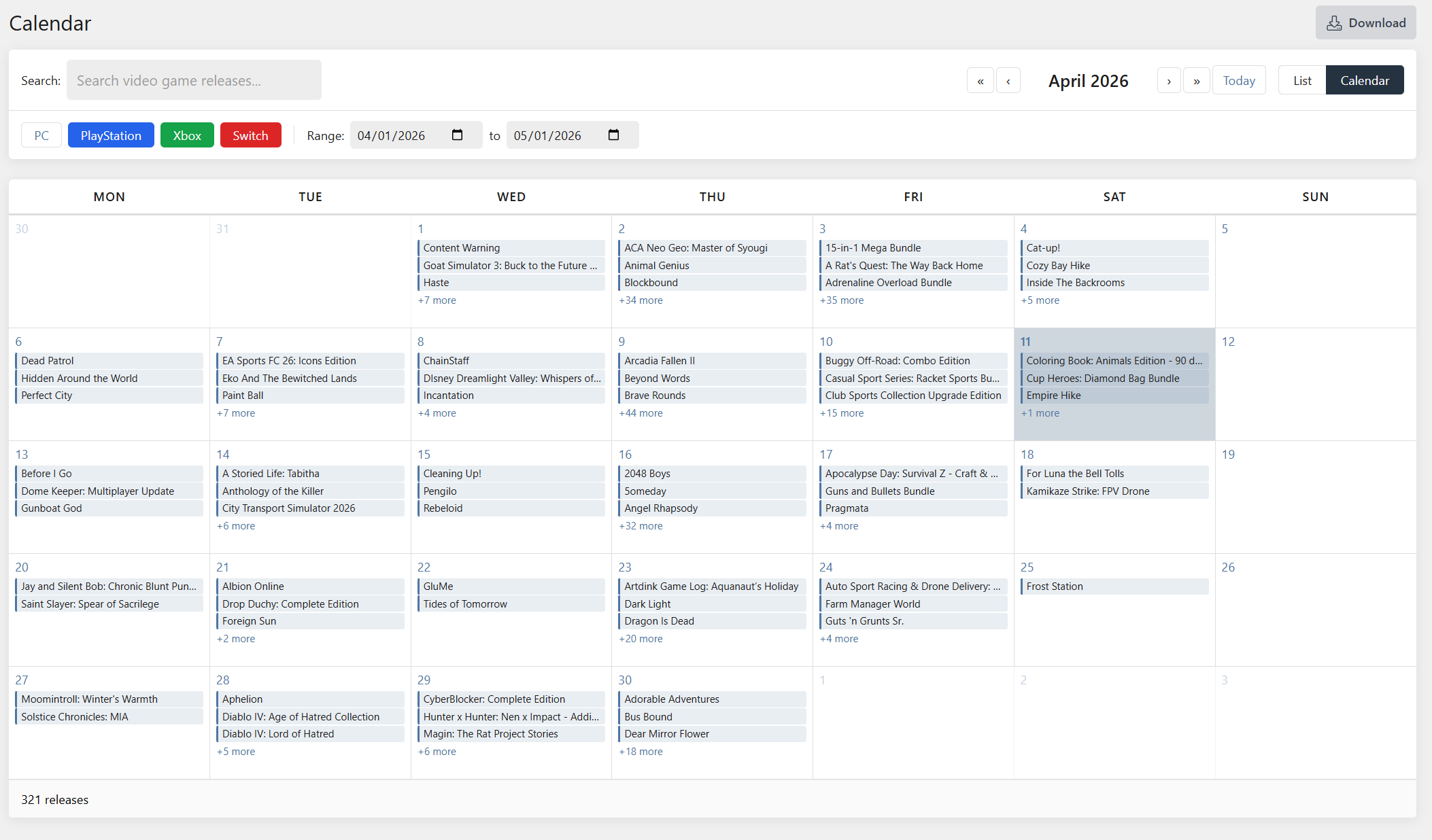Viewport: 1432px width, 840px height.
Task: Toggle the PlayStation platform filter
Action: pyautogui.click(x=111, y=135)
